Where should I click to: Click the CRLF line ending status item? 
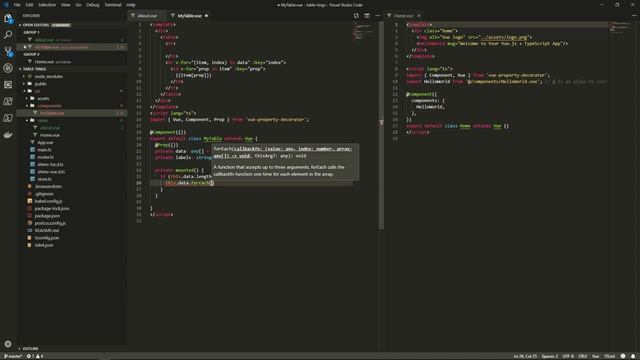coord(582,356)
